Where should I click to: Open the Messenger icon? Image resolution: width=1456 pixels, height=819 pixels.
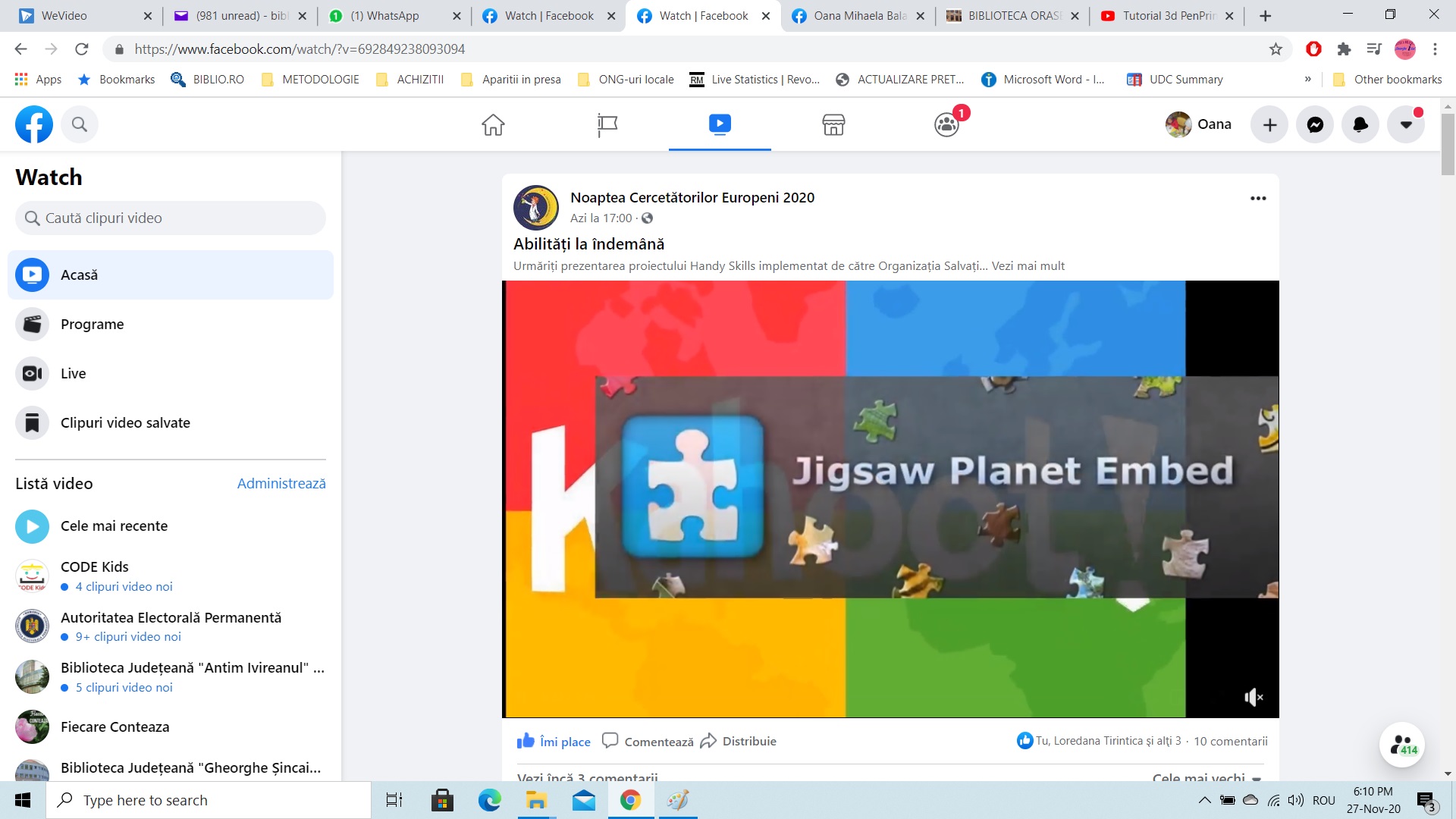[x=1315, y=124]
